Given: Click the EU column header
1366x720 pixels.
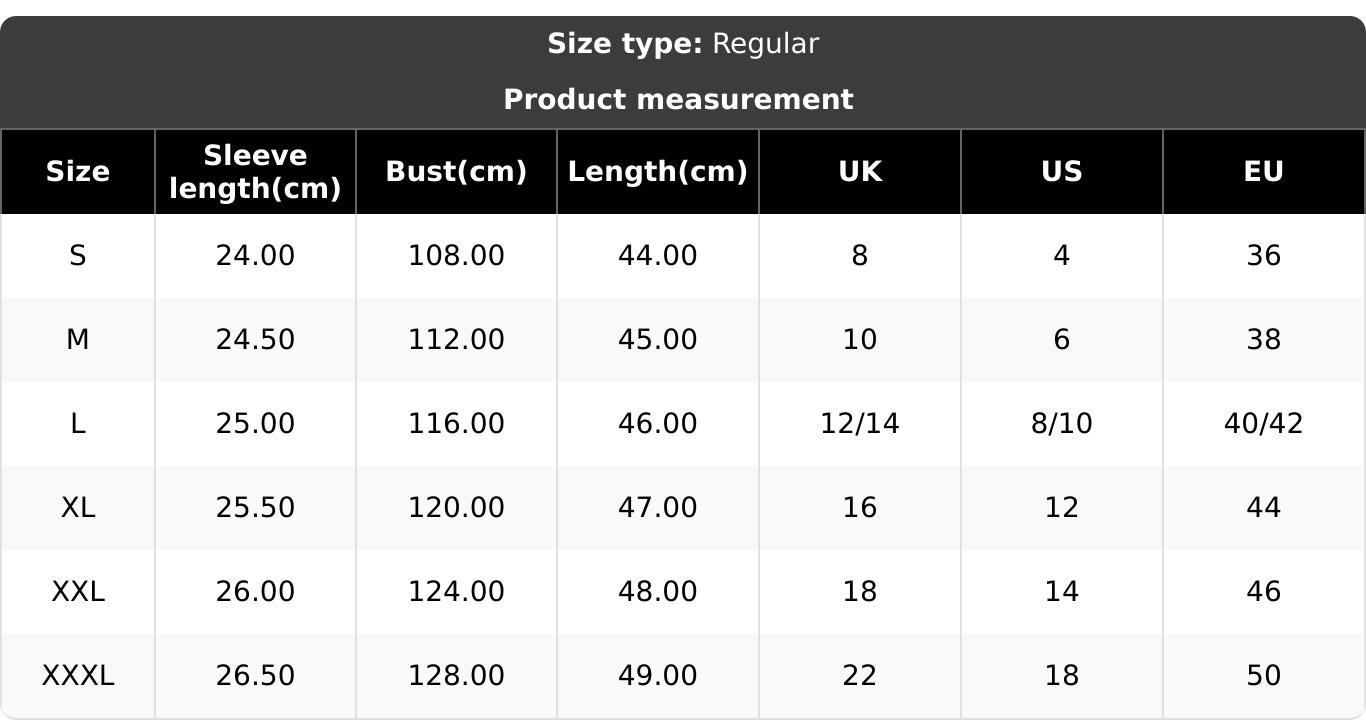Looking at the screenshot, I should 1264,172.
